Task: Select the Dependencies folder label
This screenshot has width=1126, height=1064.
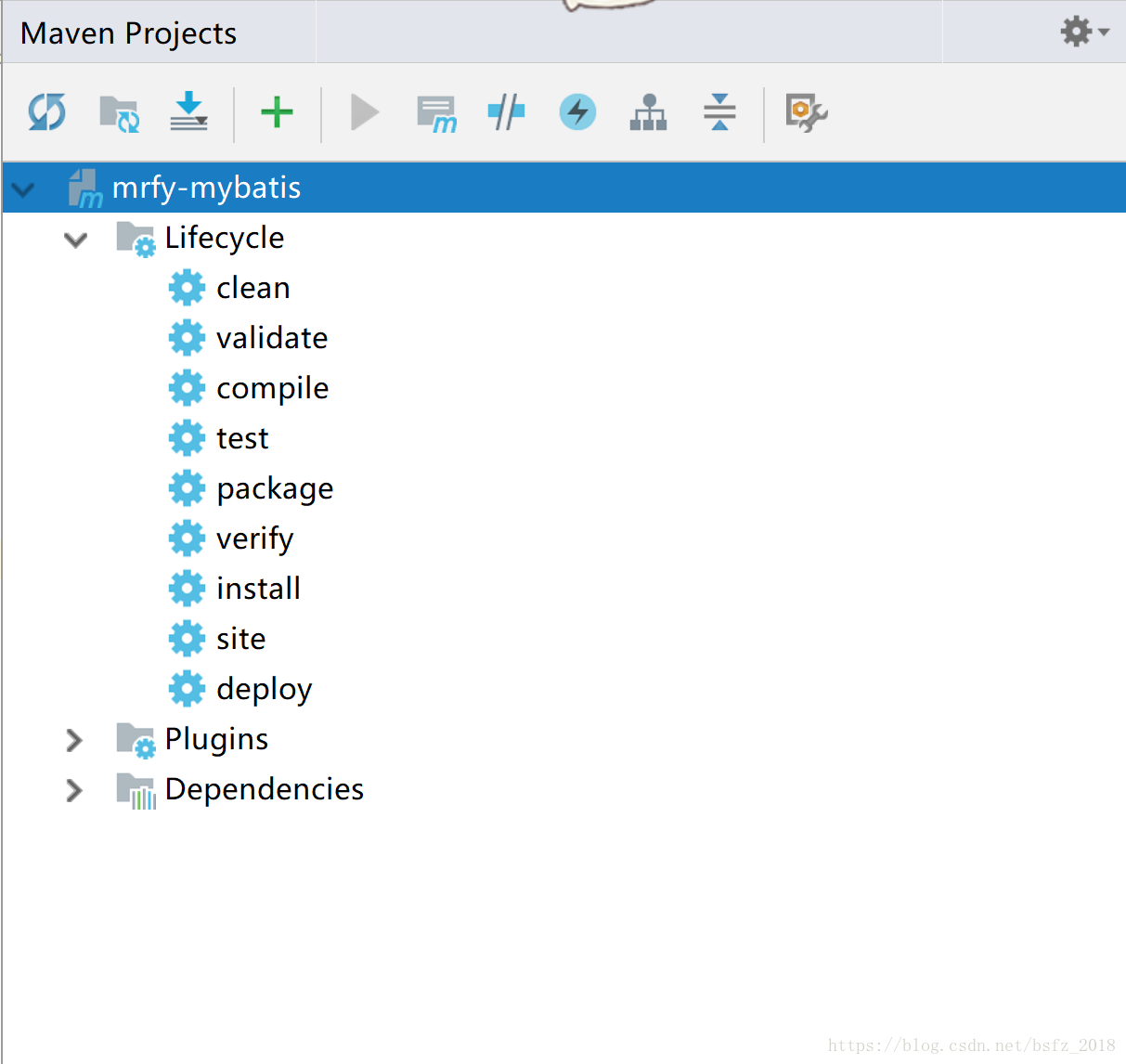Action: (x=264, y=789)
